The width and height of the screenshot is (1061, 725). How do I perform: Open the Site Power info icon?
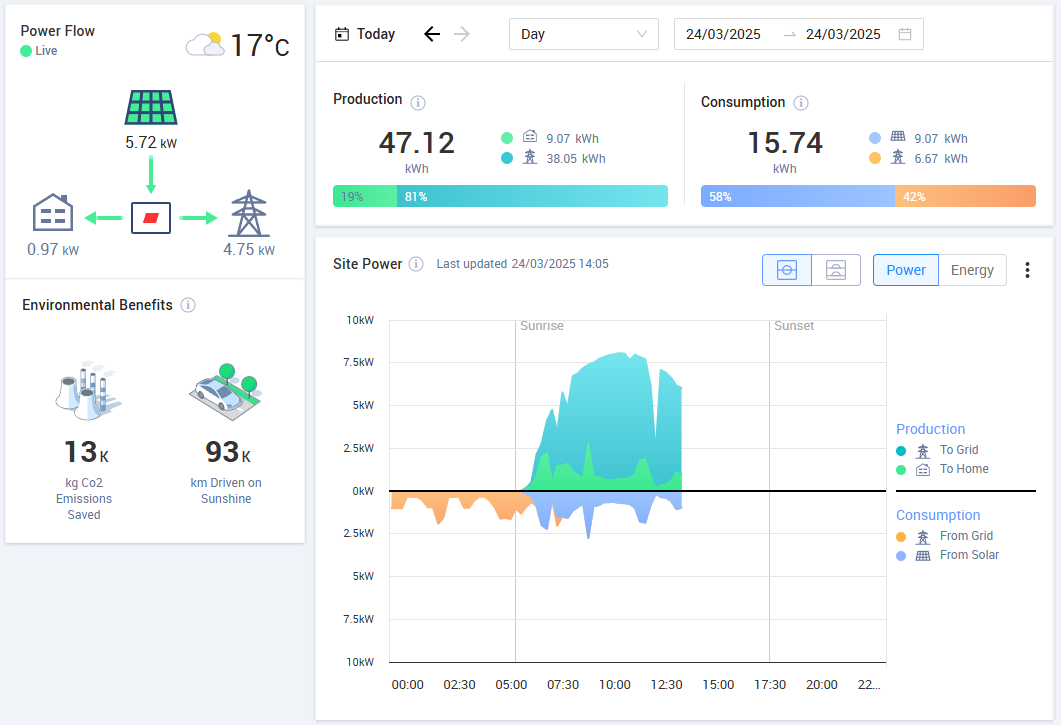tap(416, 264)
